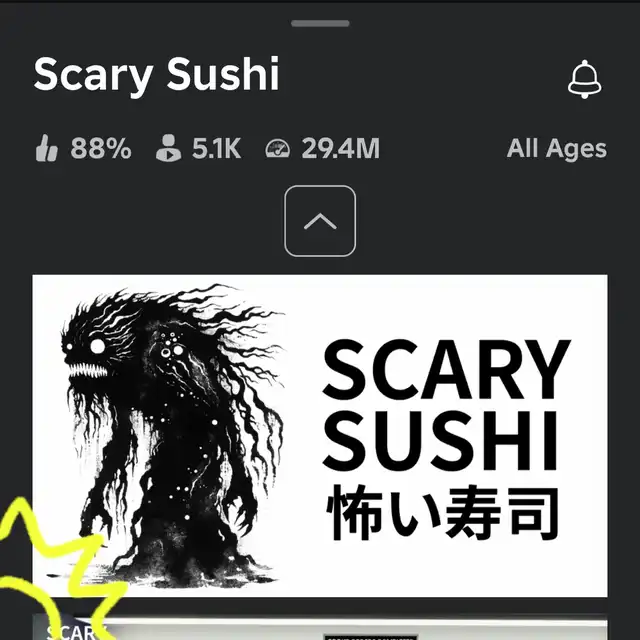640x640 pixels.
Task: Click the 29.4M visits count
Action: tap(340, 148)
